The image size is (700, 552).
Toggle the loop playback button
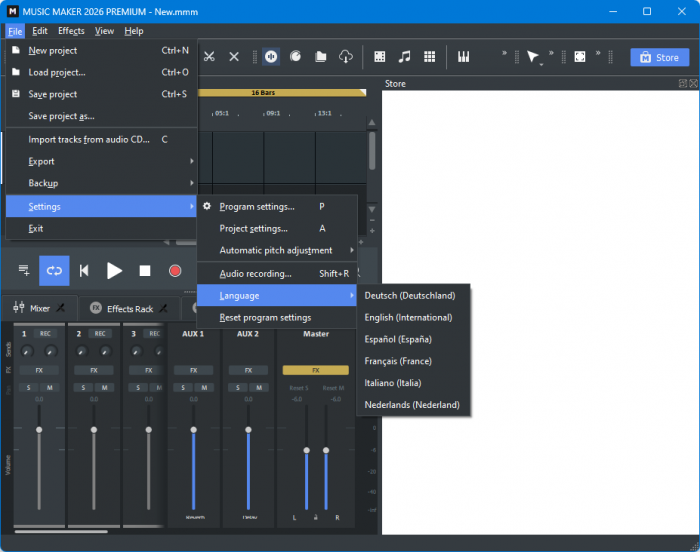54,271
